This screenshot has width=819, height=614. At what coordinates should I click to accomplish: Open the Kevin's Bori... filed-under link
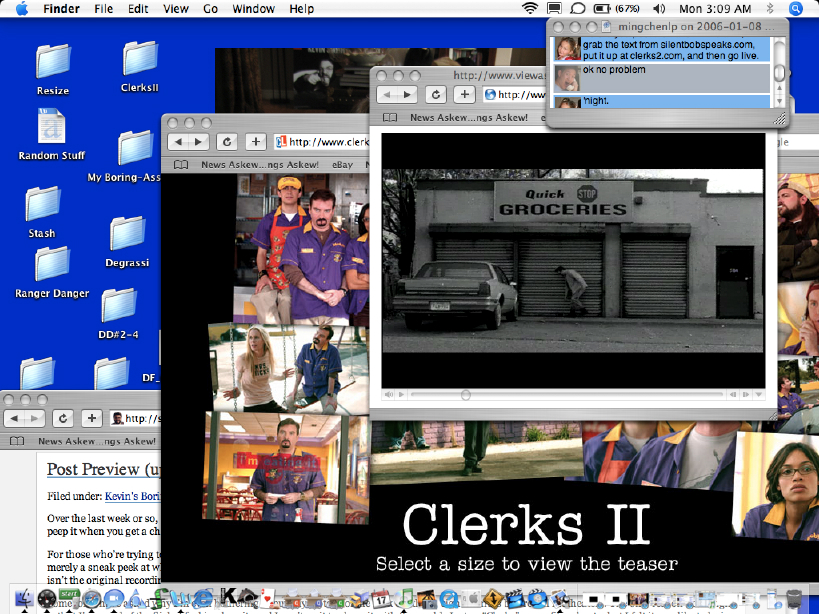pyautogui.click(x=132, y=496)
